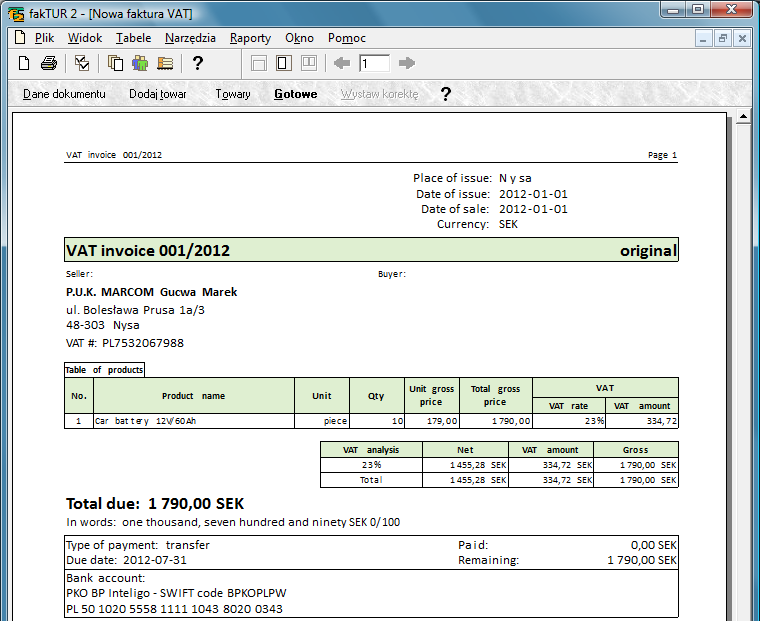Click the product 'Car battery 12V/60Ah'
Viewport: 760px width, 621px height.
145,421
